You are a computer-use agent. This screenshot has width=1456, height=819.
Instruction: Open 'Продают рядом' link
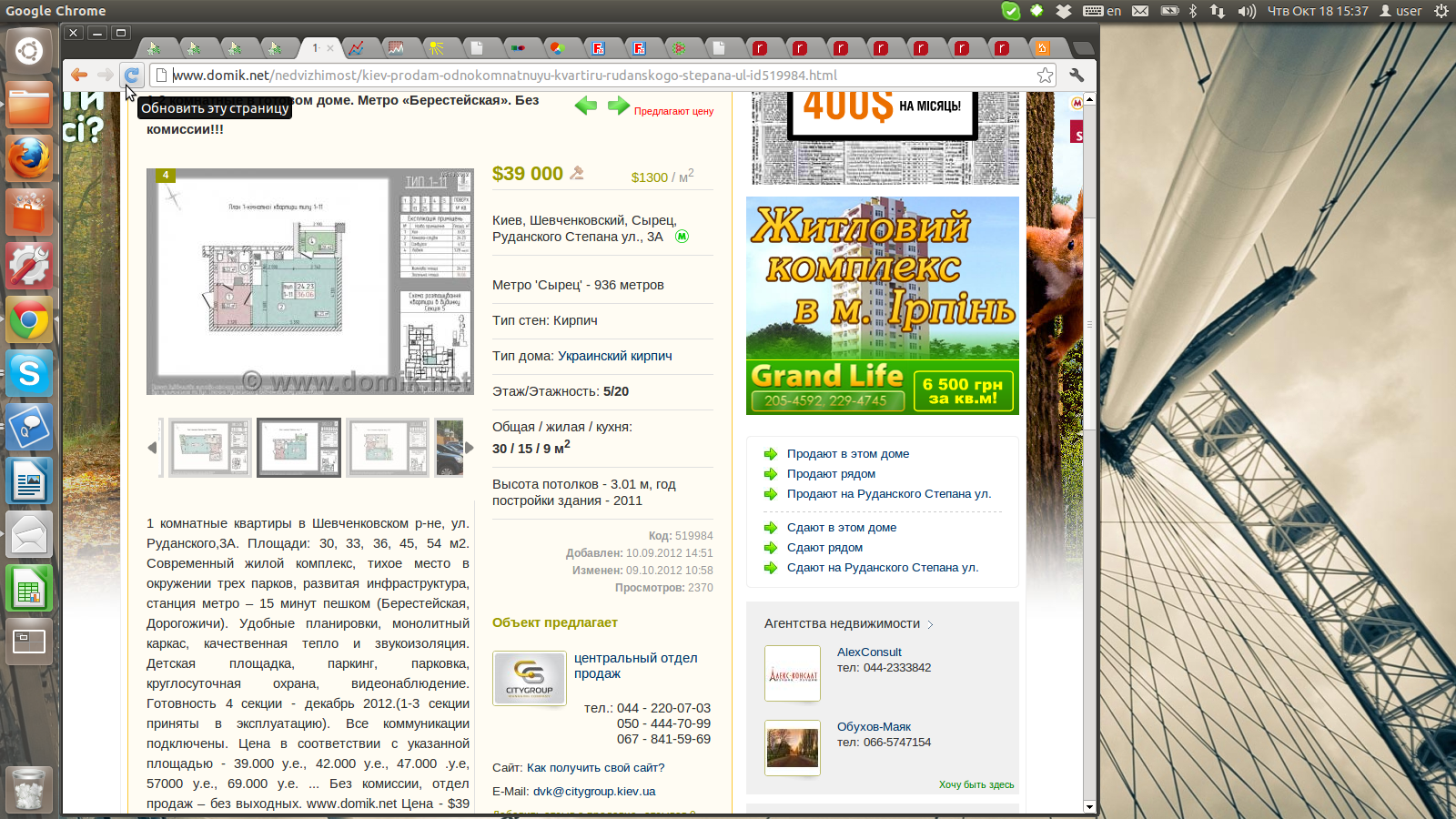[831, 474]
